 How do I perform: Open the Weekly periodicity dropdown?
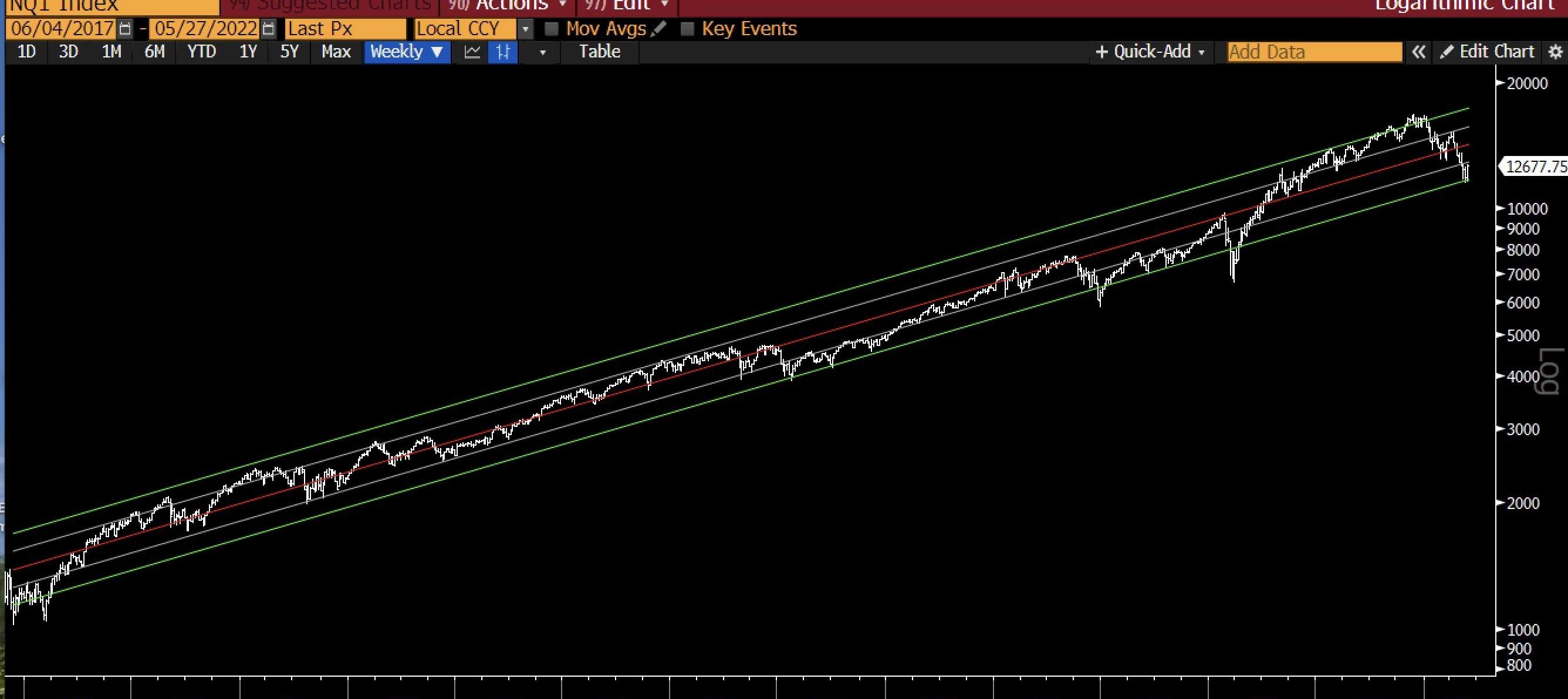[x=407, y=52]
